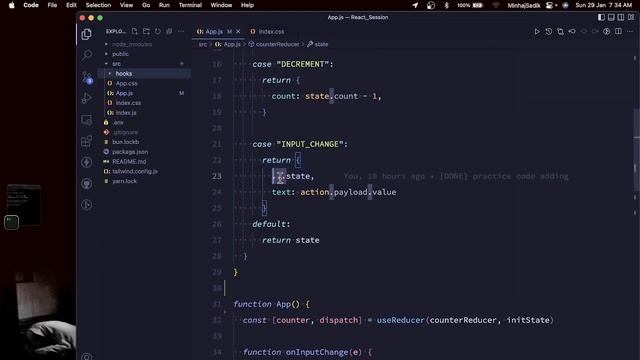
Task: Close the App.js editor tab
Action: click(238, 31)
